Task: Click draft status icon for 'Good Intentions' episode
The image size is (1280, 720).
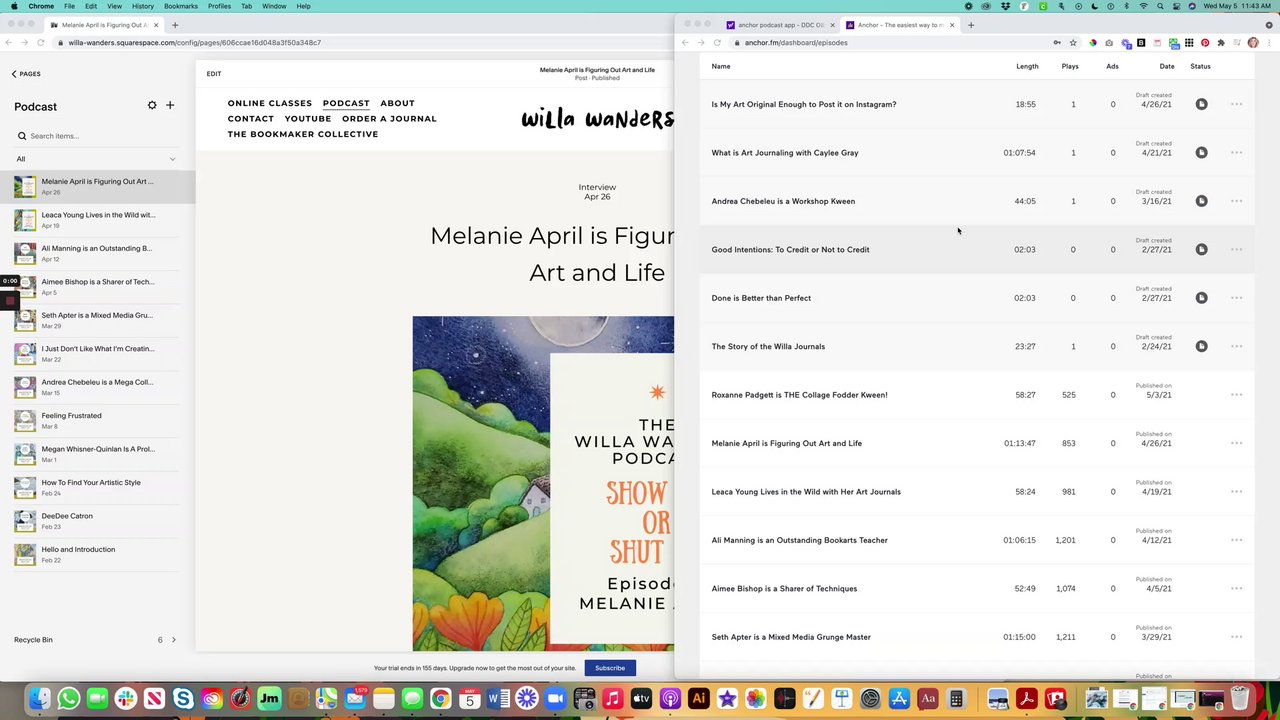Action: pos(1201,250)
